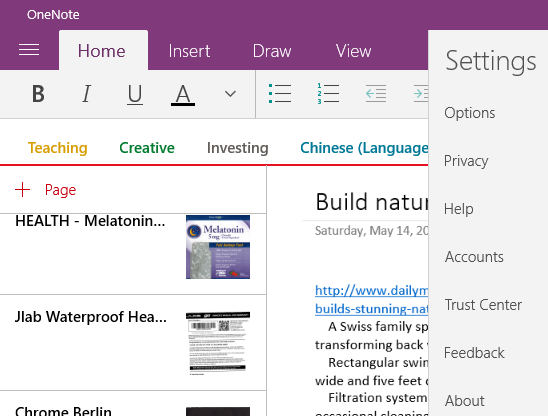Apply the font color button

click(x=183, y=95)
